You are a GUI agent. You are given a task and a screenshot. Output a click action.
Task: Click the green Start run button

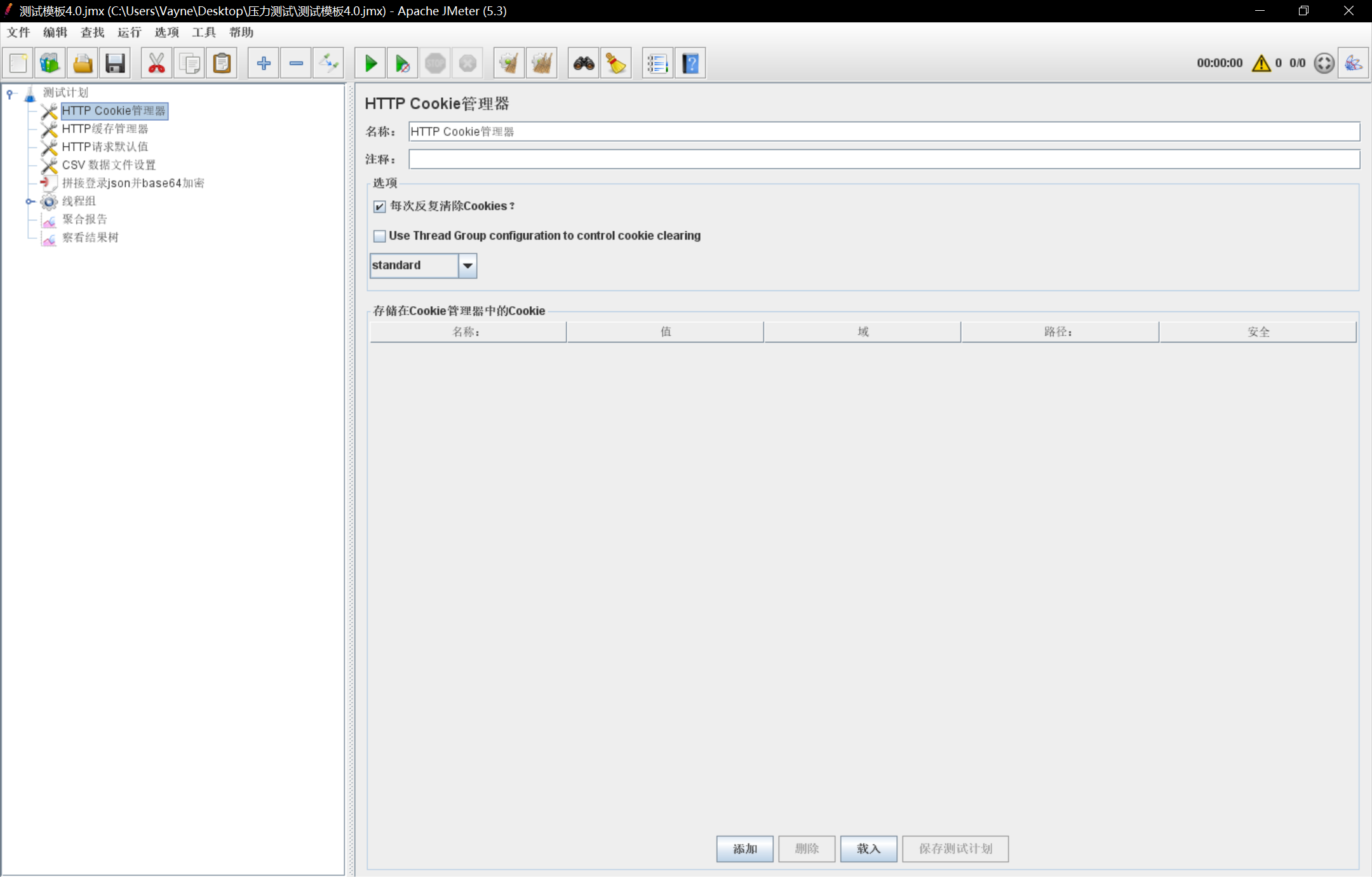point(370,64)
